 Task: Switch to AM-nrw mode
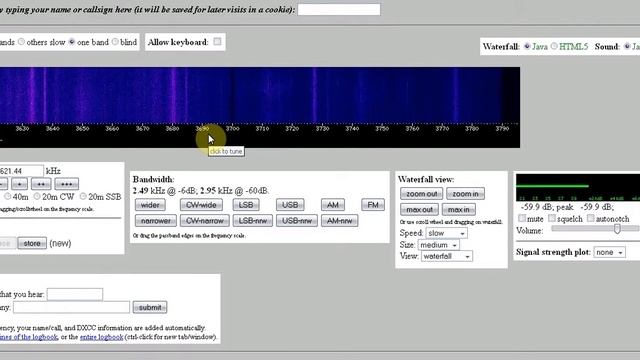coord(340,221)
